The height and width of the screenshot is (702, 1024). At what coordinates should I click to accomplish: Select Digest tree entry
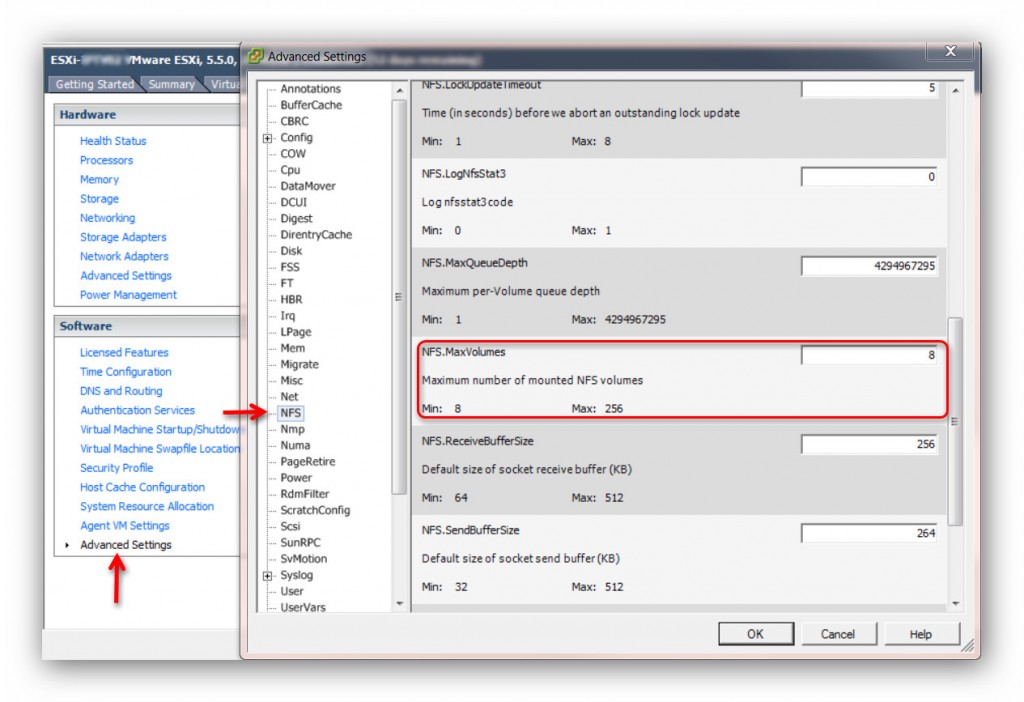pyautogui.click(x=296, y=219)
